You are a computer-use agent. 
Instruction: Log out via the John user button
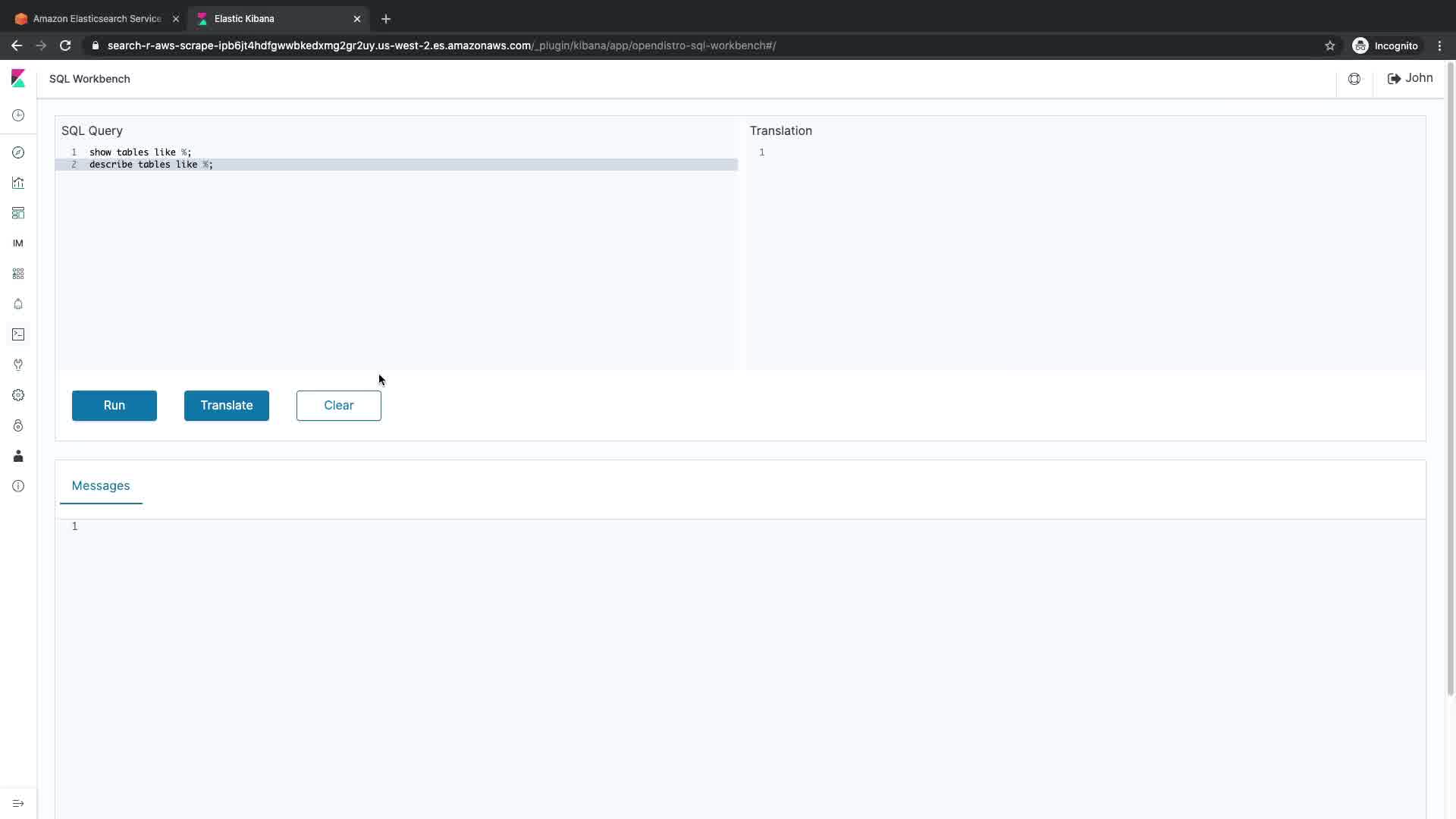click(x=1410, y=78)
